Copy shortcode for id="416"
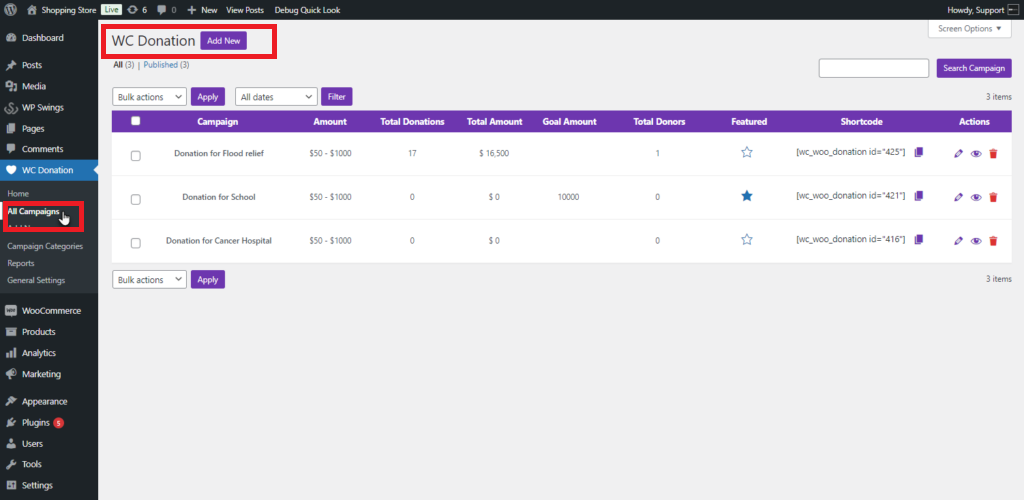 [x=919, y=240]
